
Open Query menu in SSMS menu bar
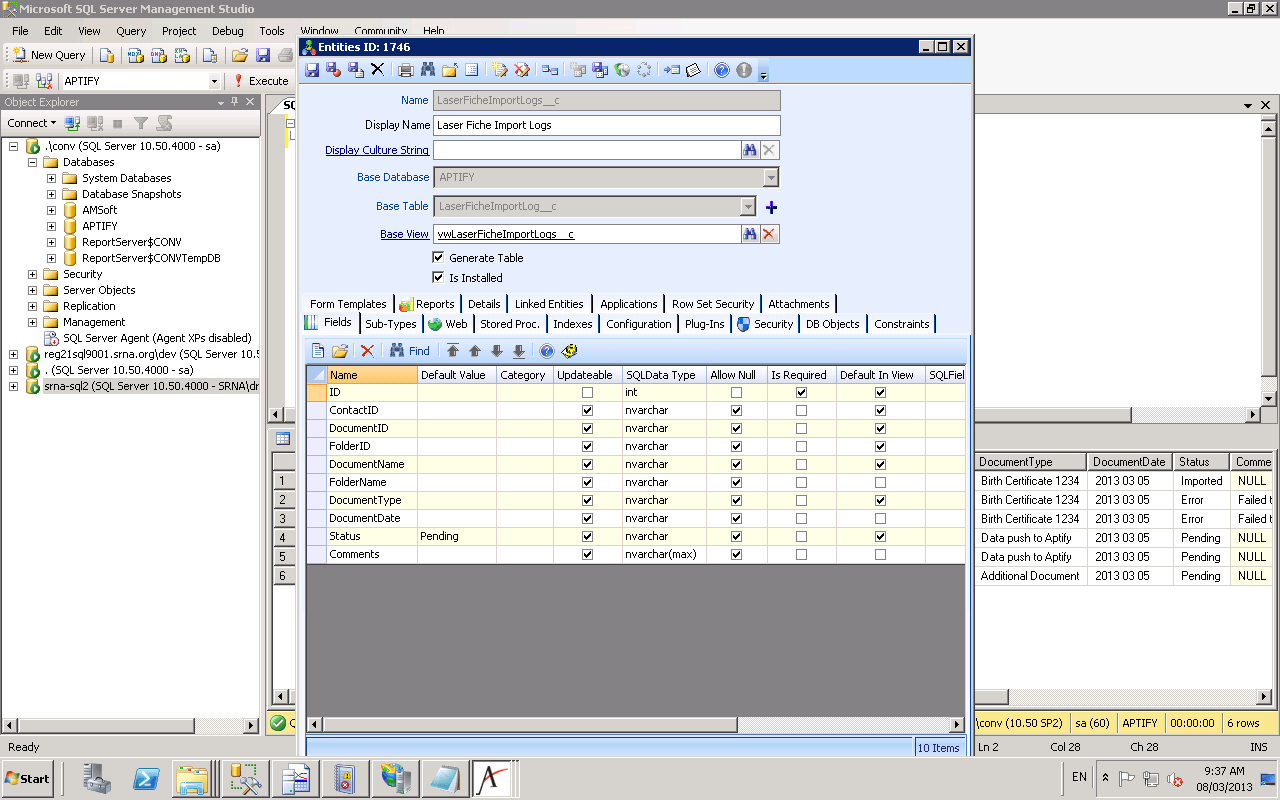(131, 31)
